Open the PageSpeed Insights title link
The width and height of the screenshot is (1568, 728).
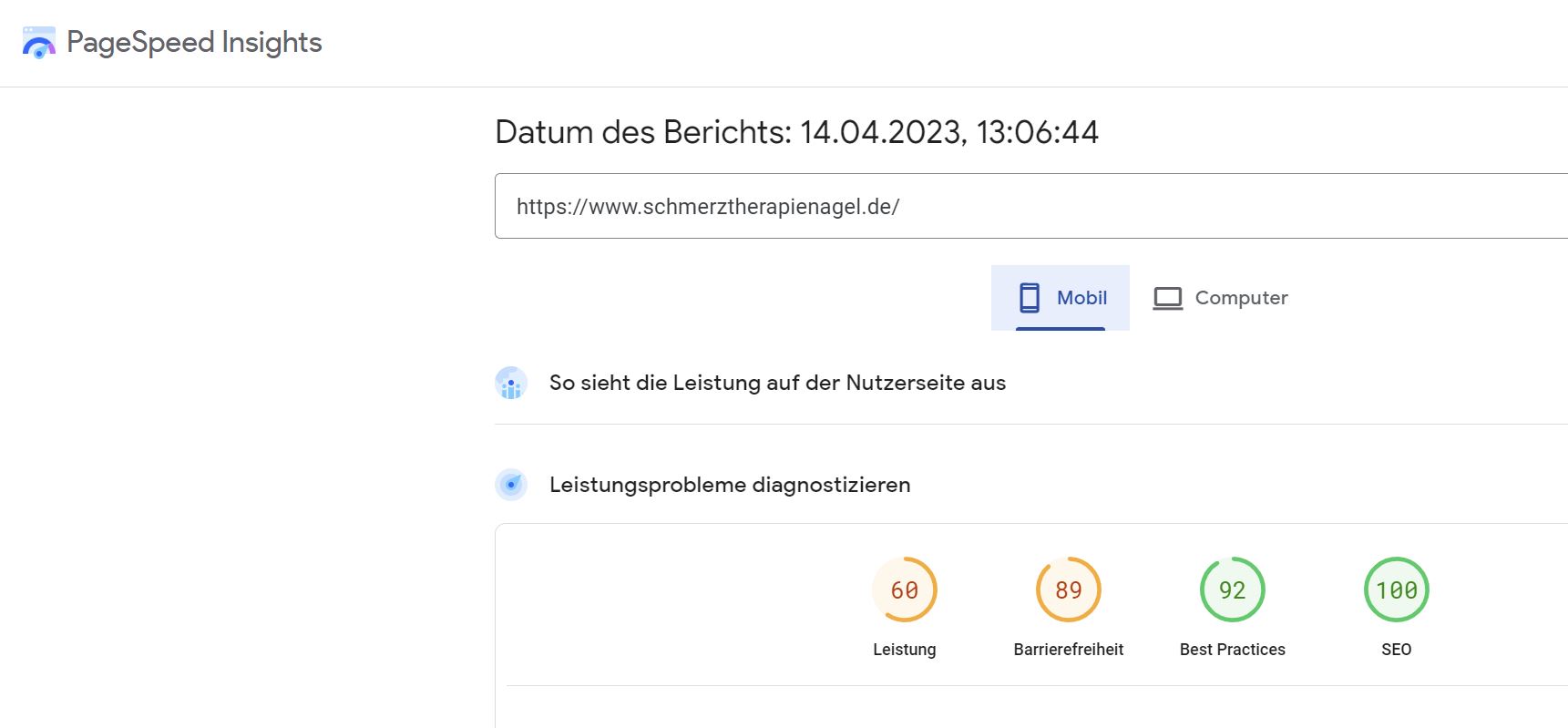194,43
